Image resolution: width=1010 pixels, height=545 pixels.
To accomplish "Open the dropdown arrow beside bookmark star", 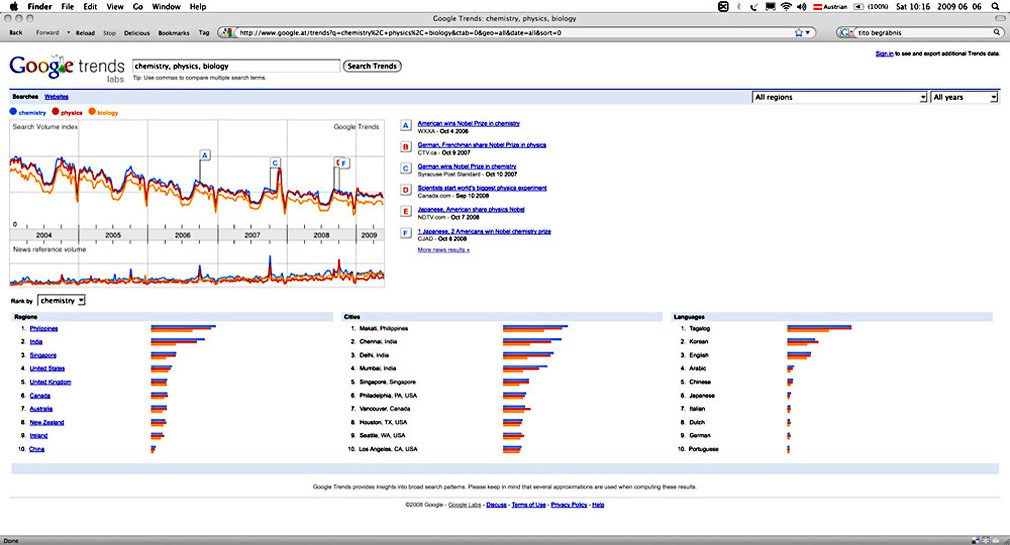I will click(x=808, y=32).
